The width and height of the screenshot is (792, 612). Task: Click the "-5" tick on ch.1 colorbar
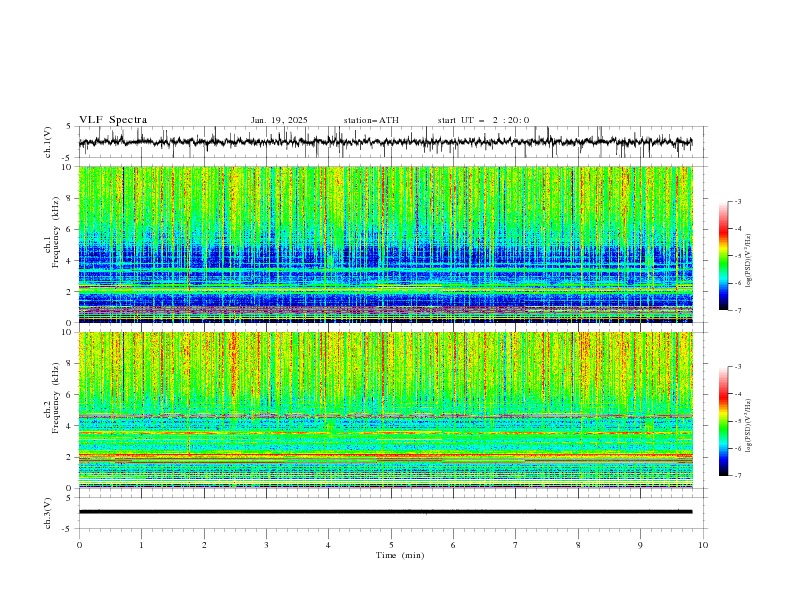click(737, 256)
